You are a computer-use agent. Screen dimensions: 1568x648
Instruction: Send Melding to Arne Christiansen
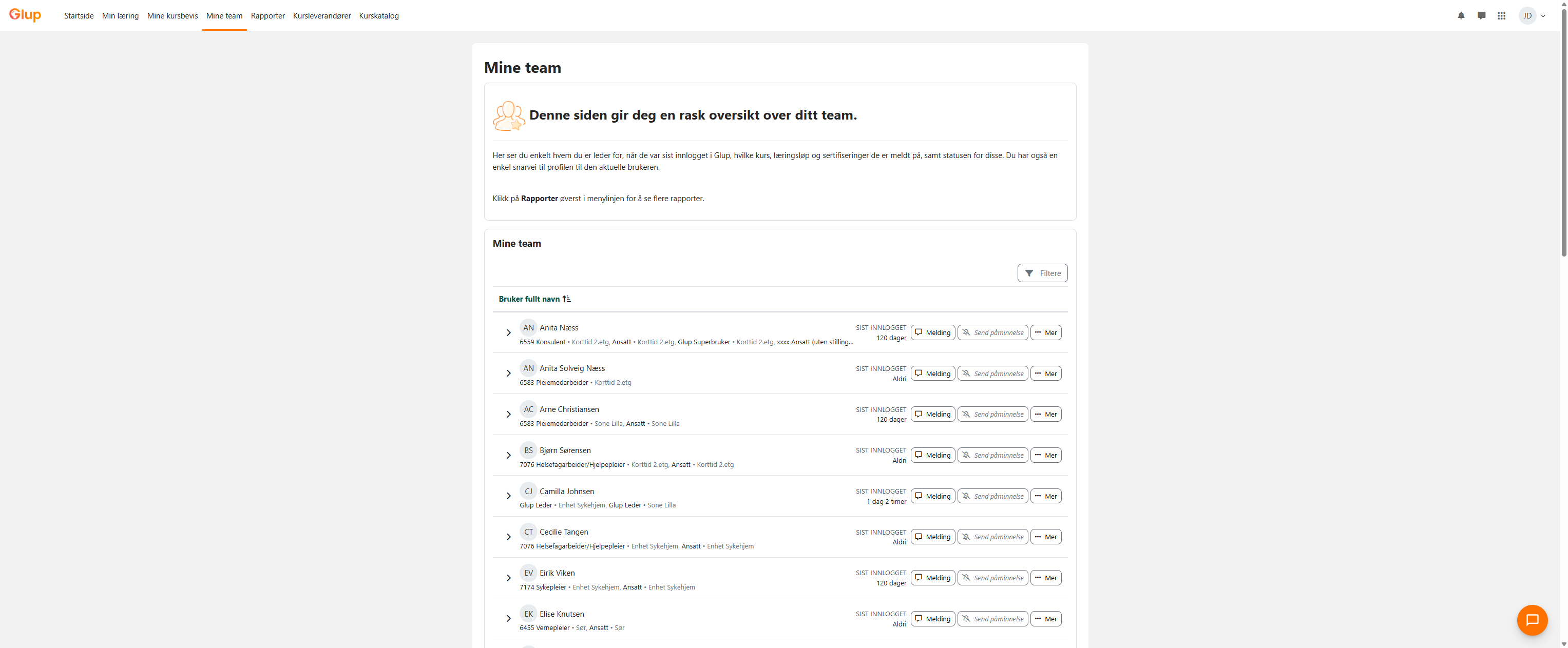pyautogui.click(x=932, y=415)
